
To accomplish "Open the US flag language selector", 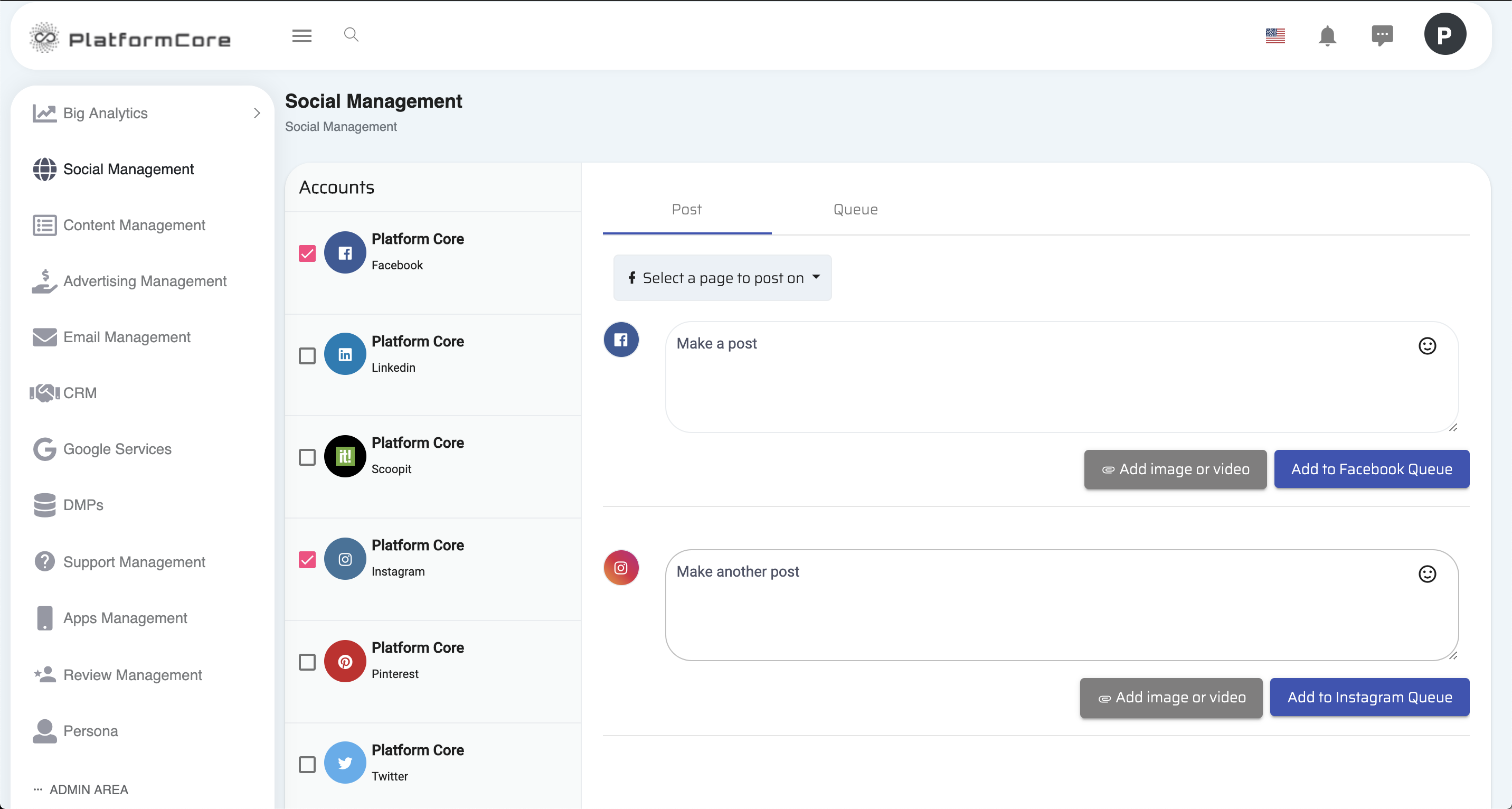I will [x=1275, y=36].
